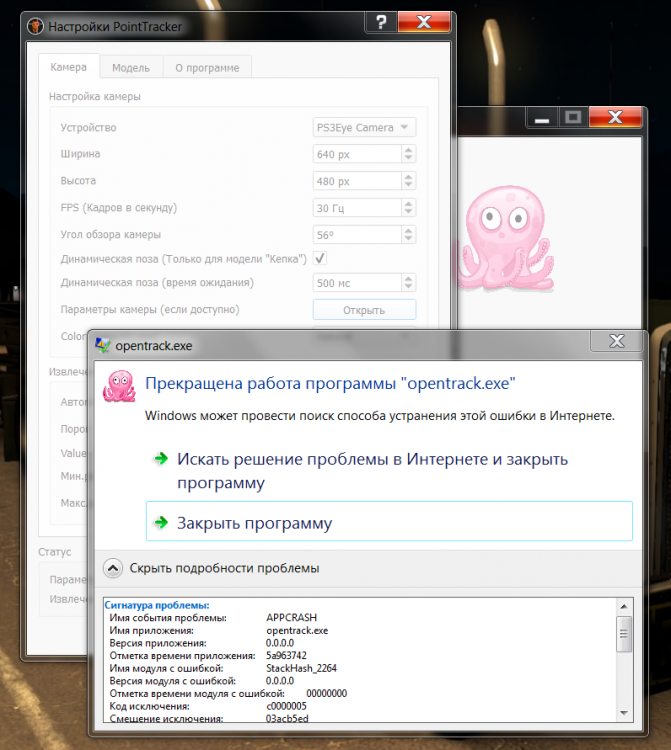Click the StackHash_2264 module name

coord(301,668)
